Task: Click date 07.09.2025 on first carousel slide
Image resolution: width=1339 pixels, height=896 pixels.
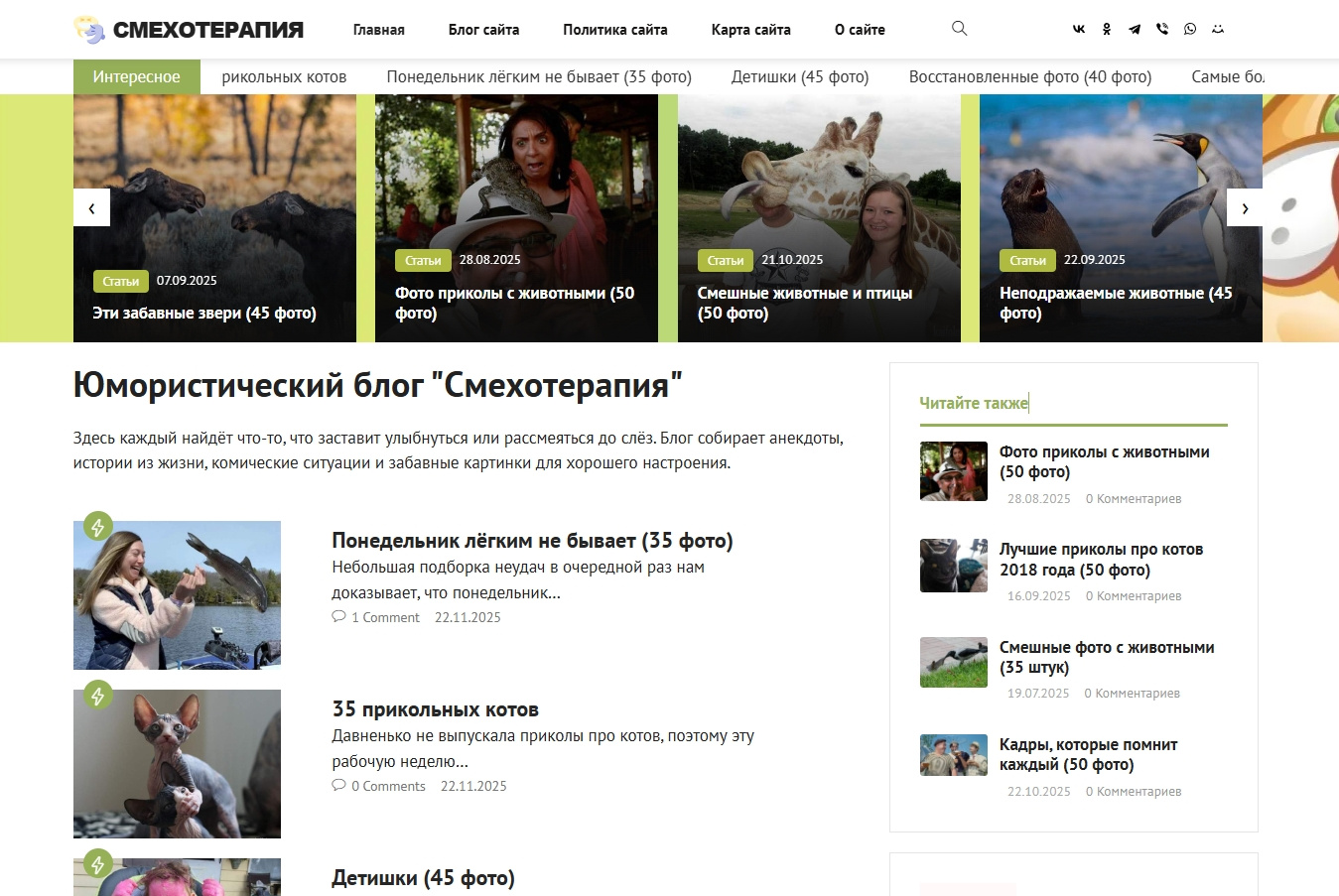Action: (x=187, y=281)
